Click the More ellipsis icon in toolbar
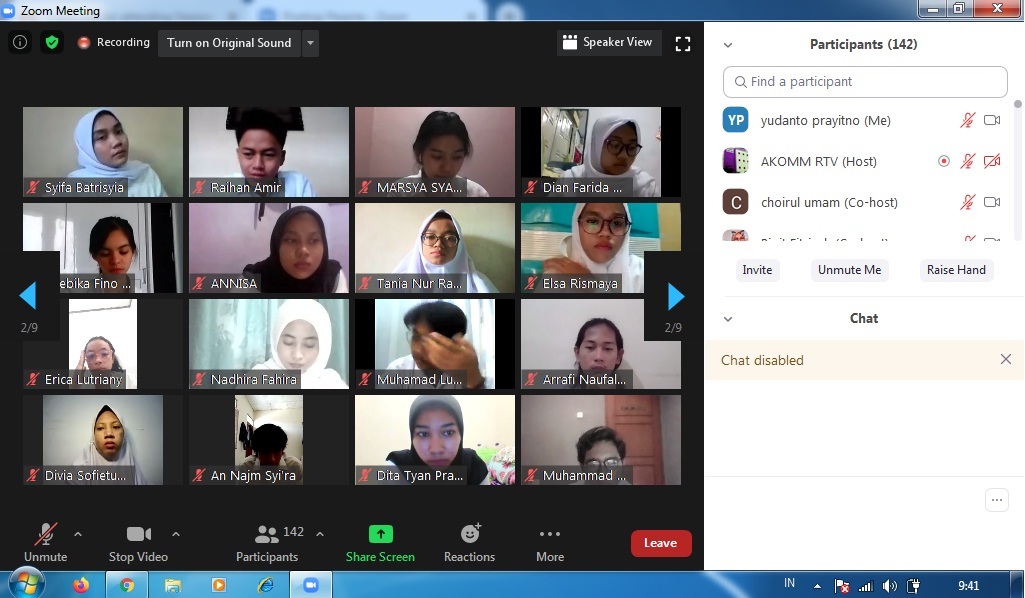Screen dimensions: 1025x598 [x=549, y=534]
